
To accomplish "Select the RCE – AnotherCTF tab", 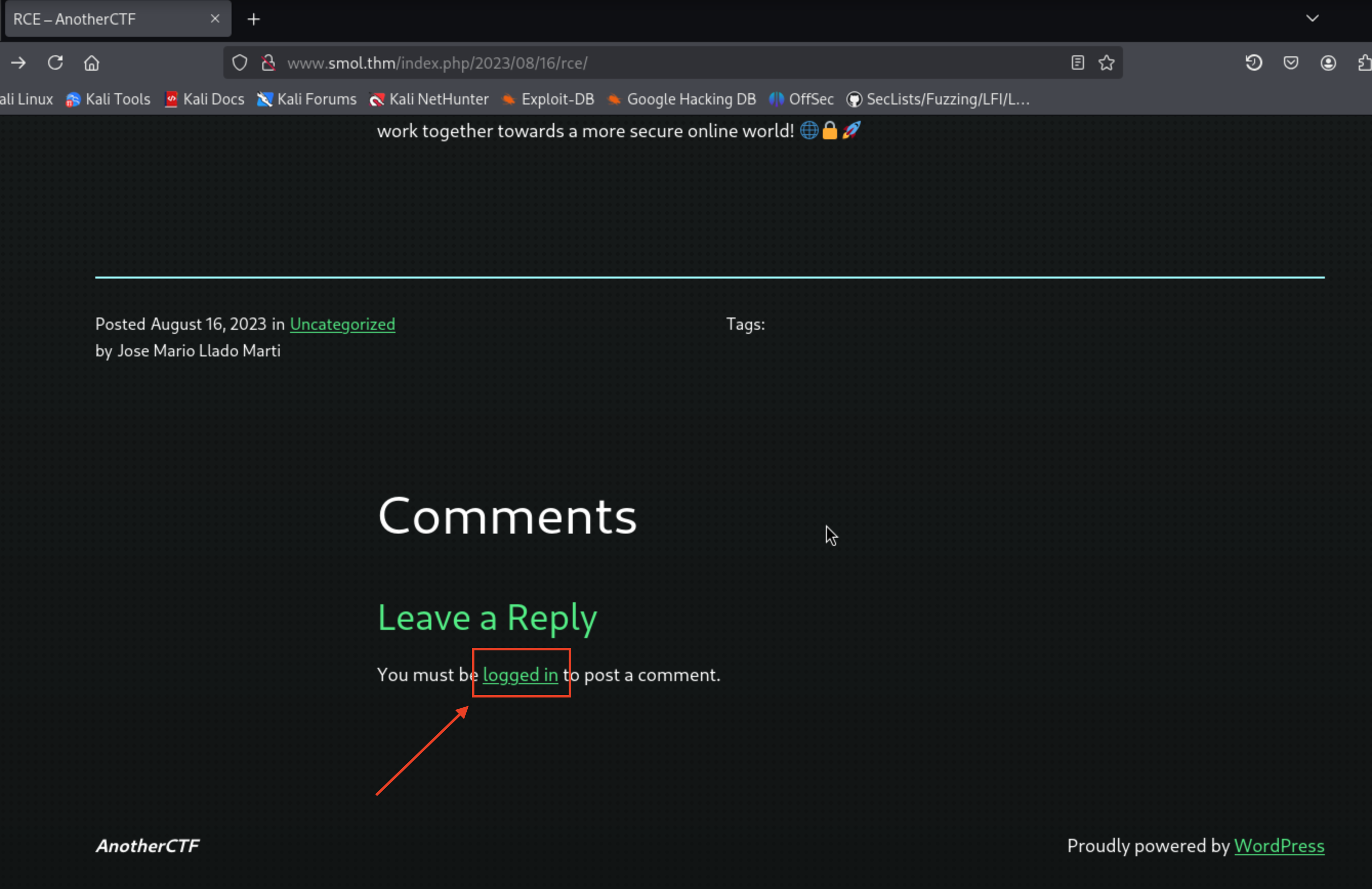I will pos(104,19).
